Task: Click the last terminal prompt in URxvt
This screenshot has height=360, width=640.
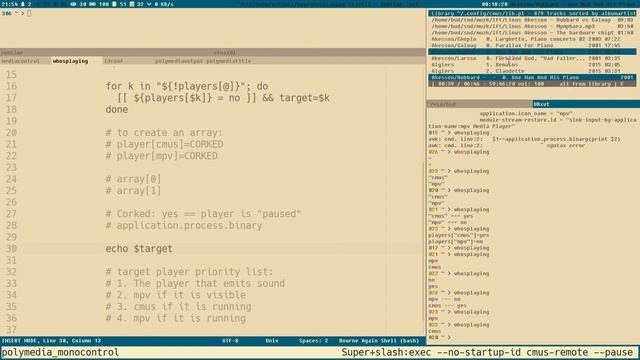Action: (439, 338)
